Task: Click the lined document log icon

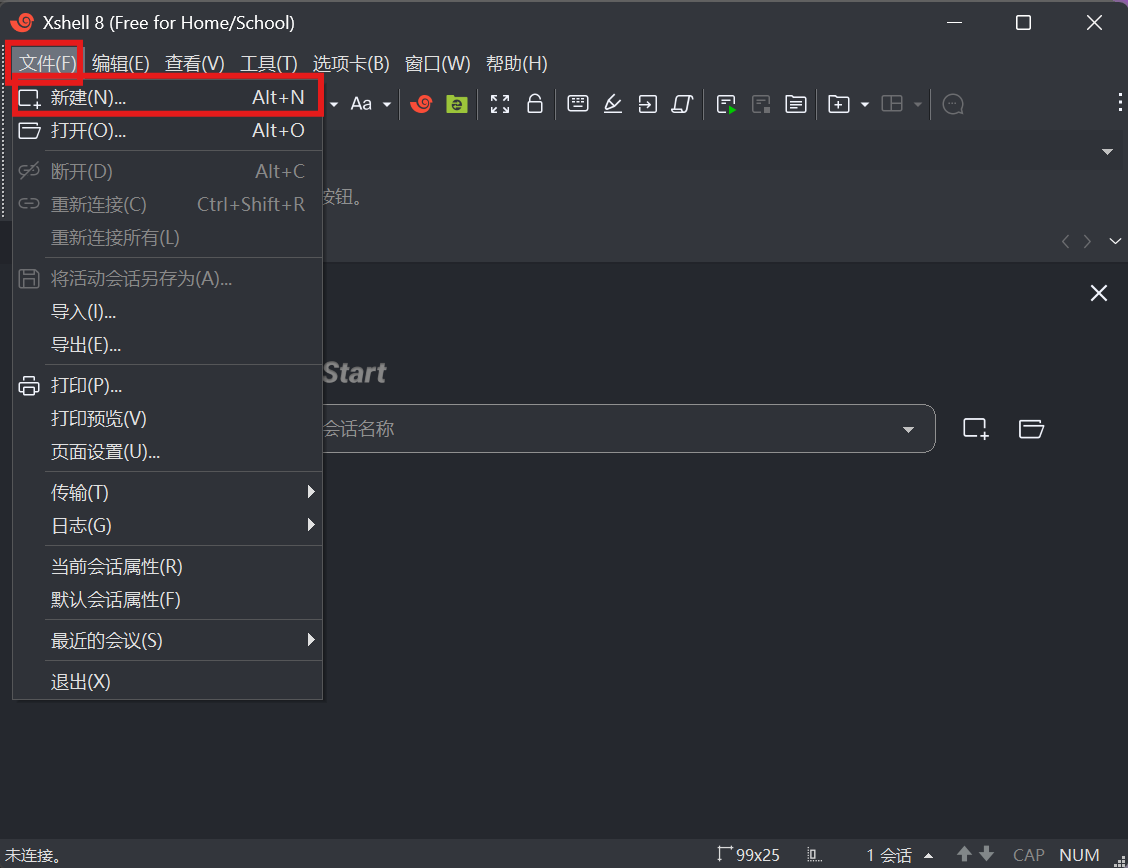Action: (x=796, y=104)
